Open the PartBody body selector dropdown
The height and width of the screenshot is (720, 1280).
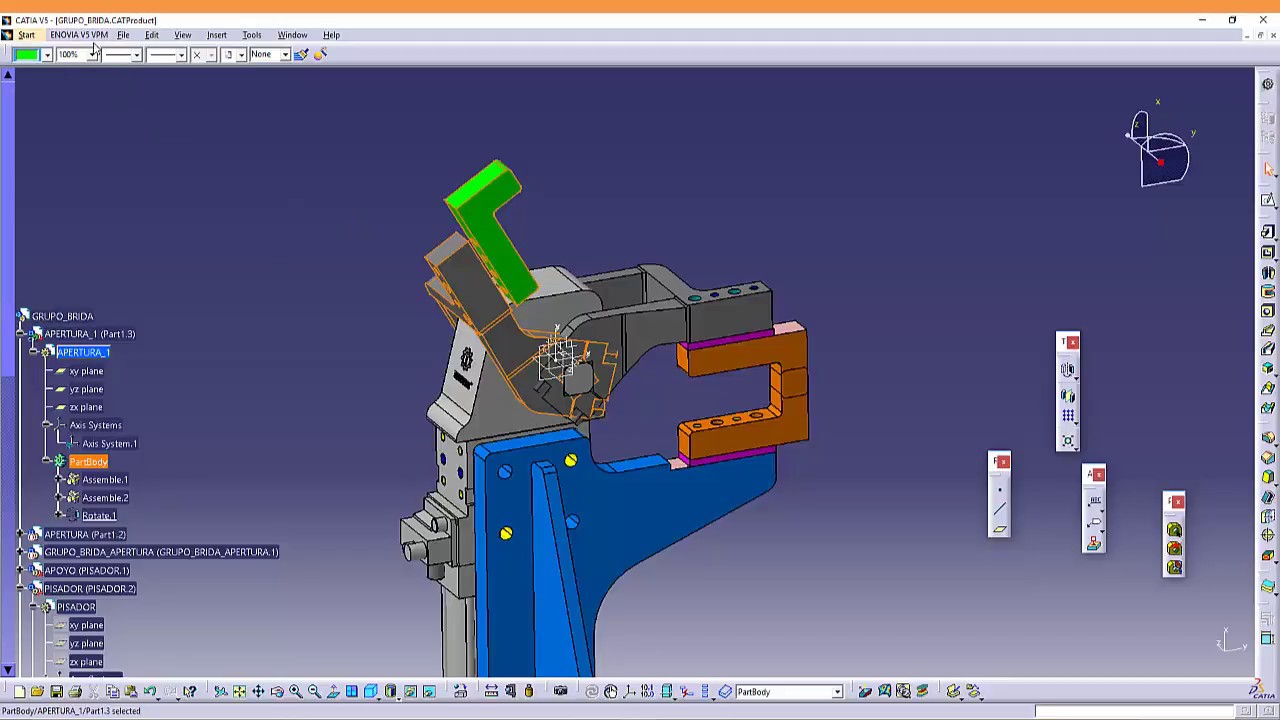click(837, 692)
